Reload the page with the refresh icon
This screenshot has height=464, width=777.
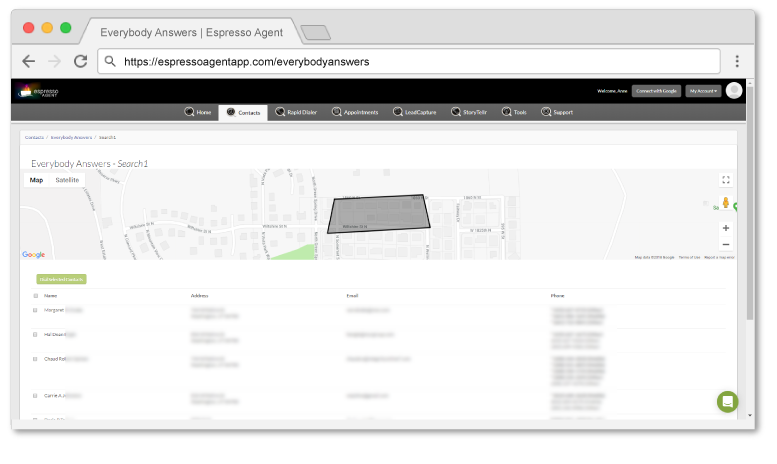tap(81, 61)
